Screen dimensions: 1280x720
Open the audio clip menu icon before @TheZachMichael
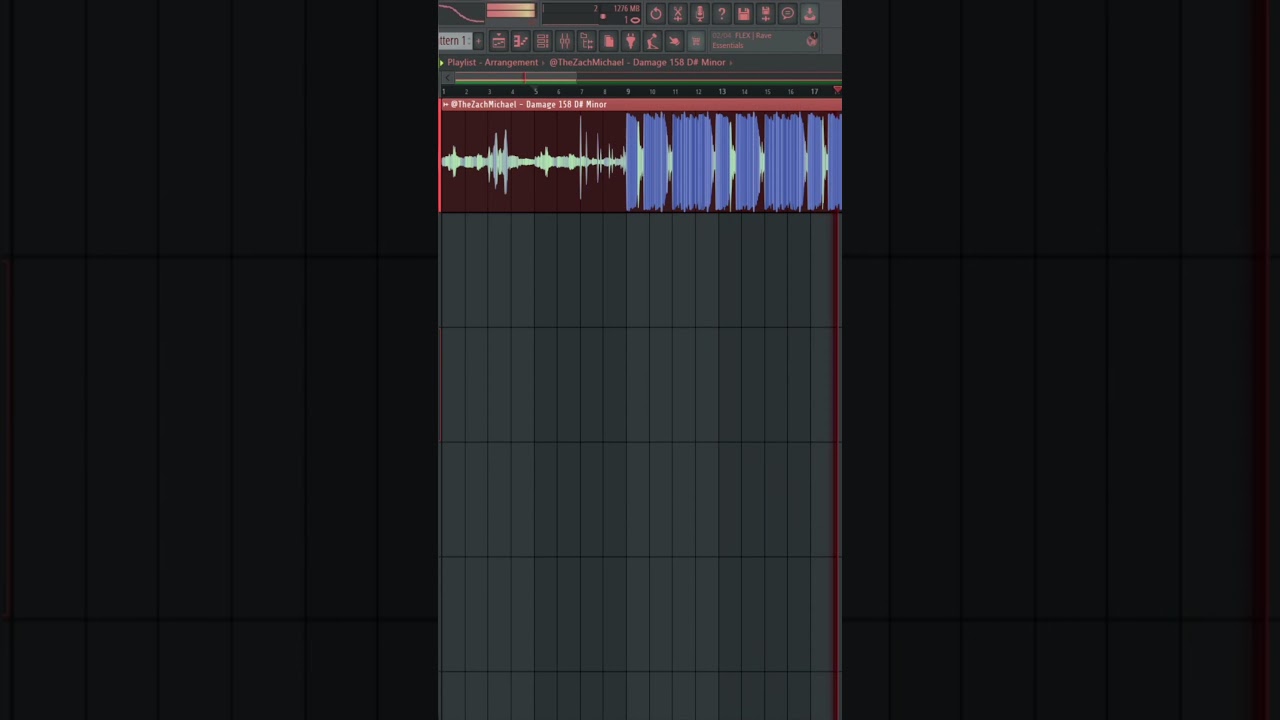tap(445, 104)
